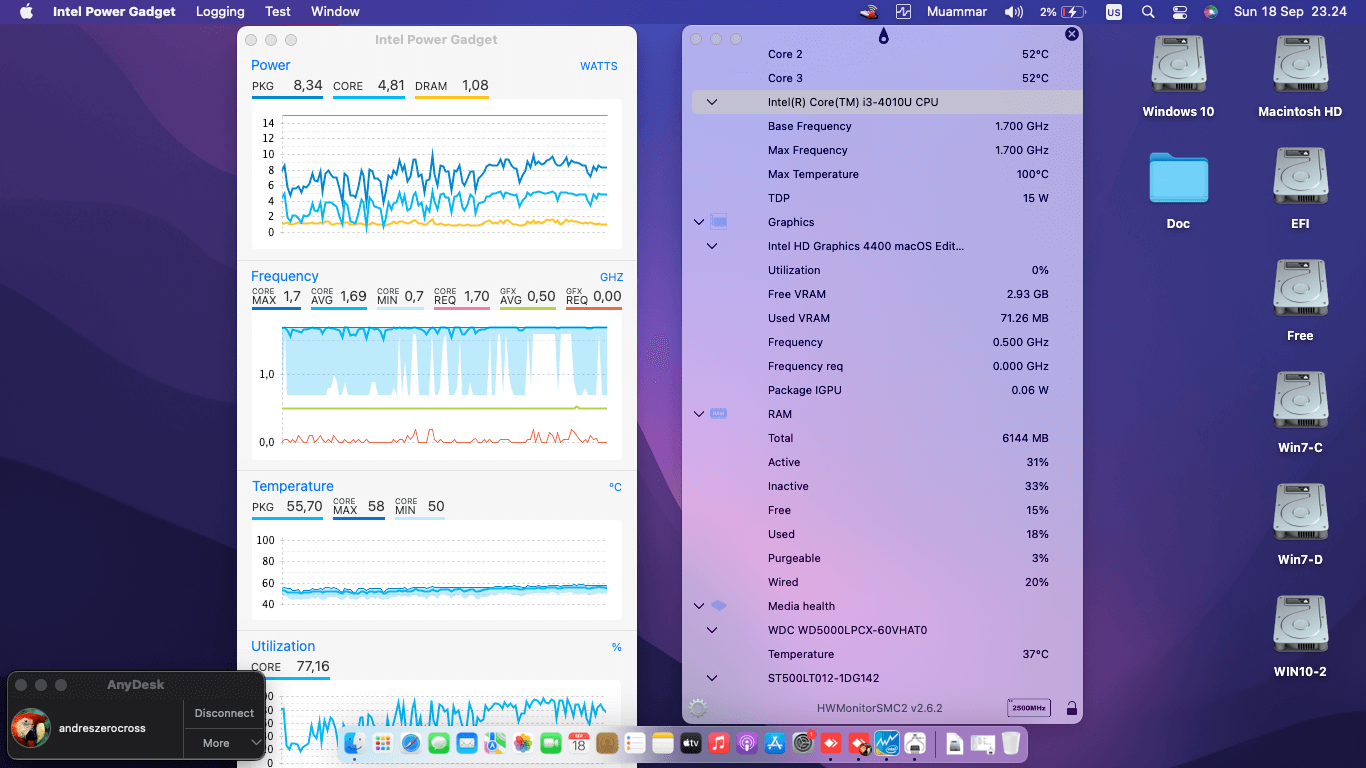Click the Muammar user menu bar item
1366x768 pixels.
click(956, 12)
